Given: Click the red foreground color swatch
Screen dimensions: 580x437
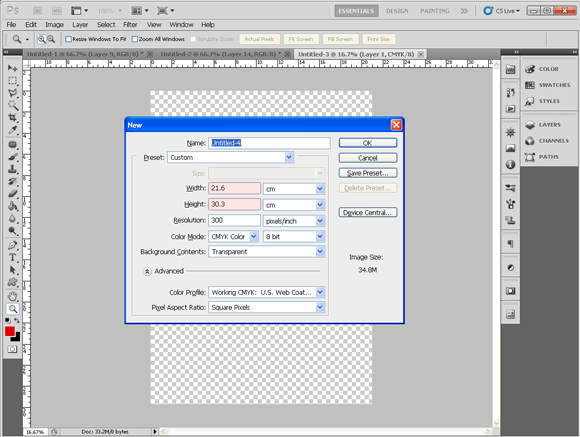Looking at the screenshot, I should [9, 331].
